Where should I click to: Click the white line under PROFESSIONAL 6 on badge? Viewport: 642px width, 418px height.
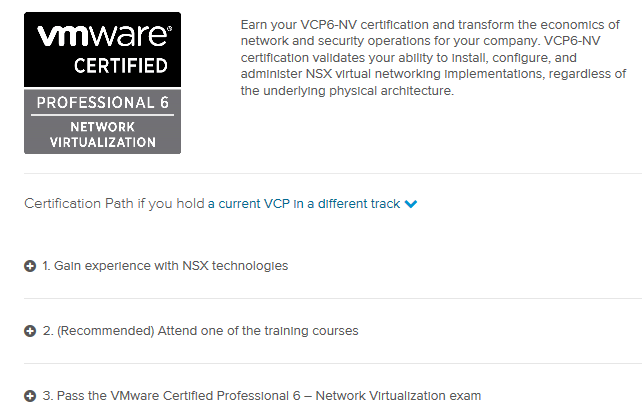[x=102, y=115]
